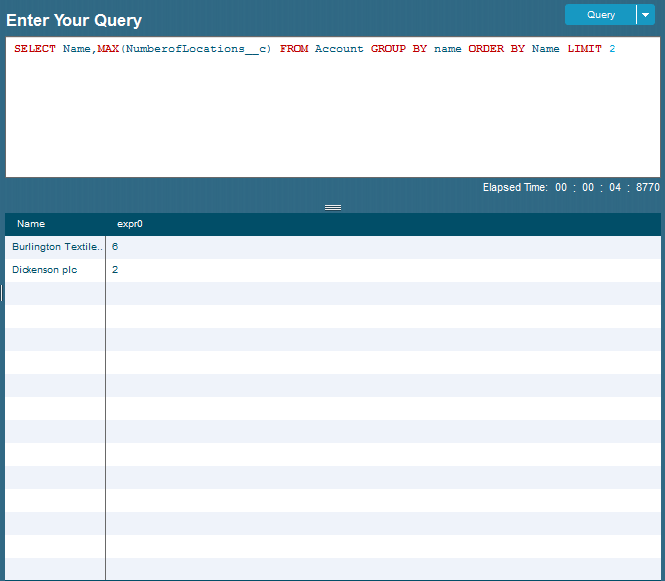Place cursor on MAX function in query
This screenshot has width=665, height=581.
[108, 49]
